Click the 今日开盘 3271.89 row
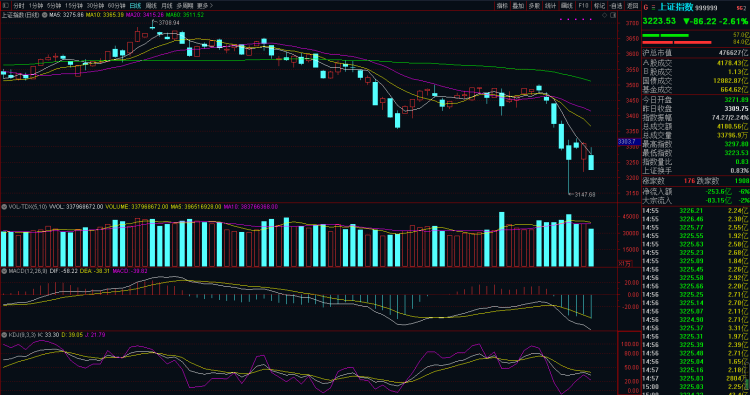The height and width of the screenshot is (395, 750). tap(695, 100)
